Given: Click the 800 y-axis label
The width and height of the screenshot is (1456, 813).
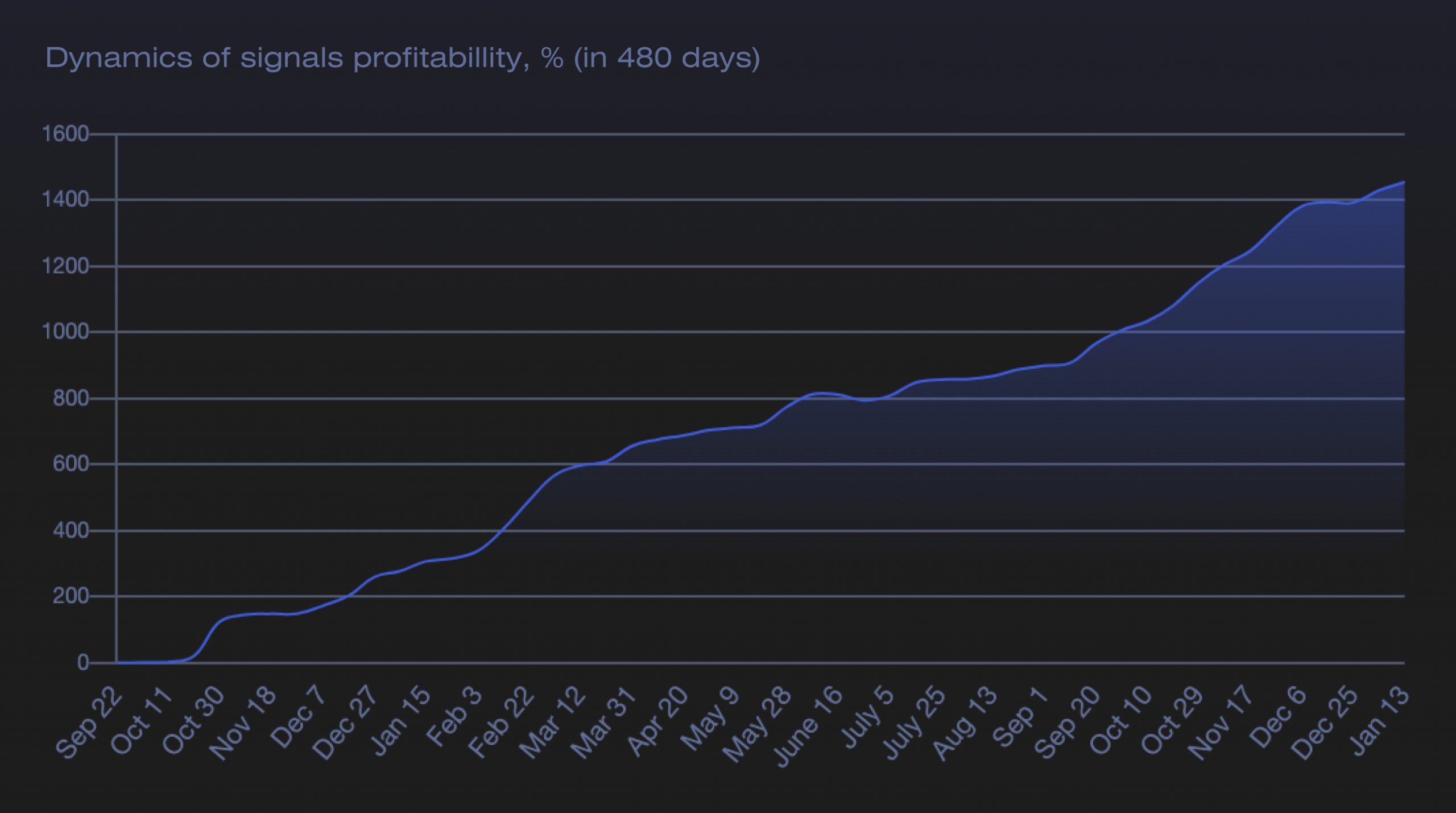Looking at the screenshot, I should click(71, 399).
